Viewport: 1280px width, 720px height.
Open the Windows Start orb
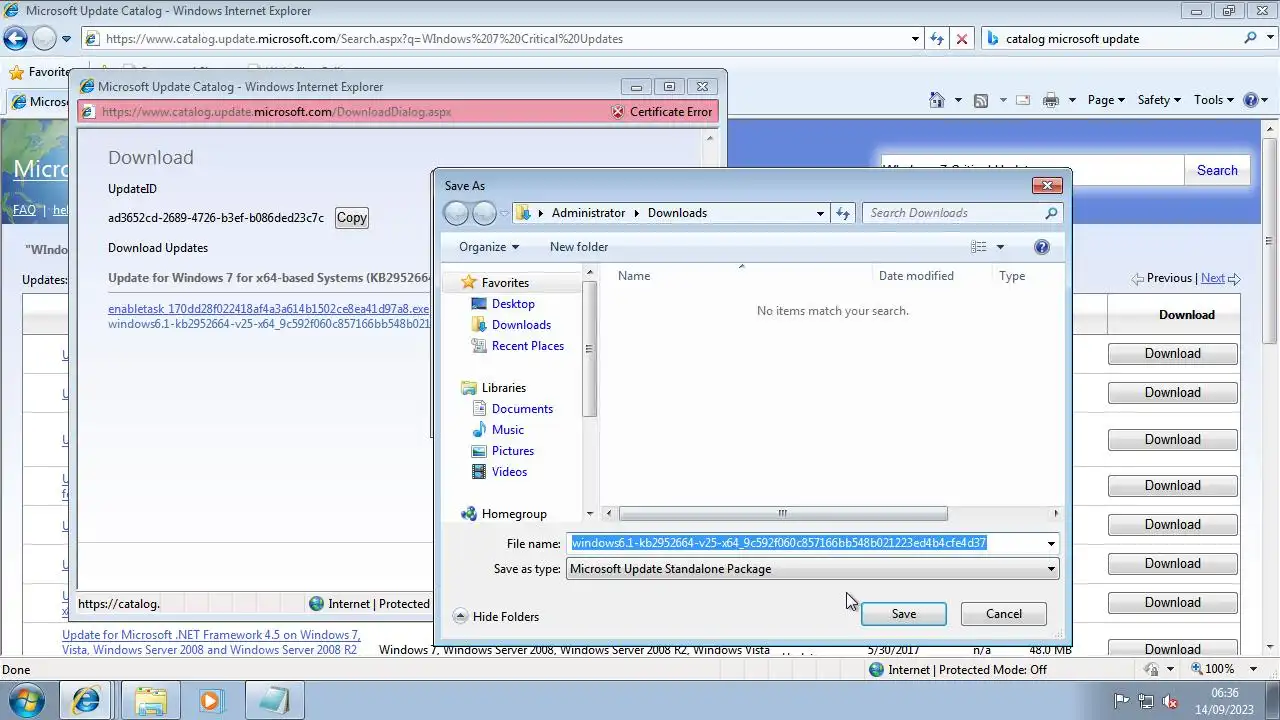point(27,700)
